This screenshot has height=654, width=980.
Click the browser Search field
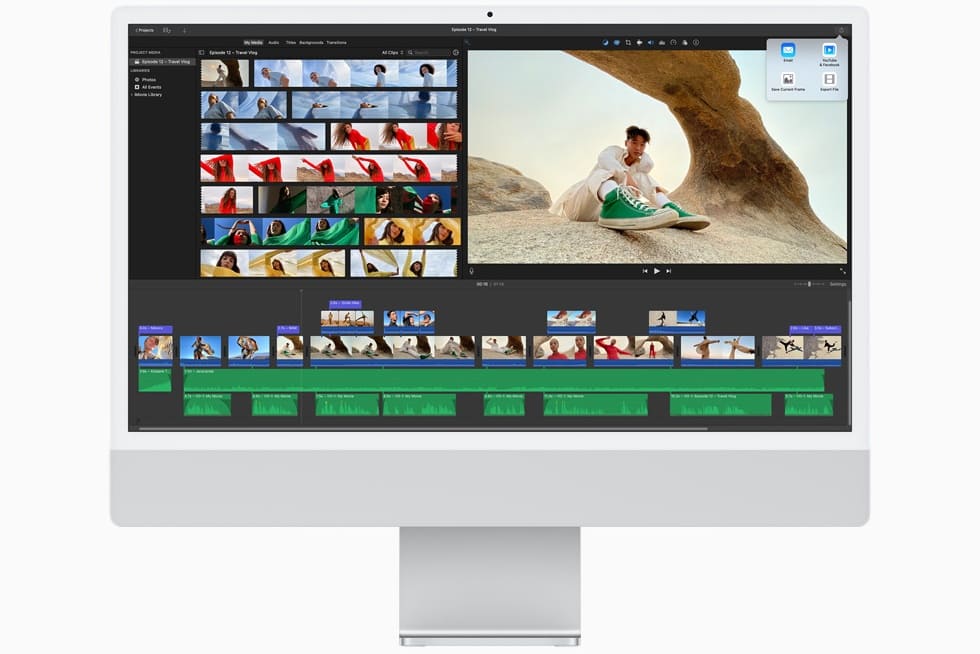[429, 53]
